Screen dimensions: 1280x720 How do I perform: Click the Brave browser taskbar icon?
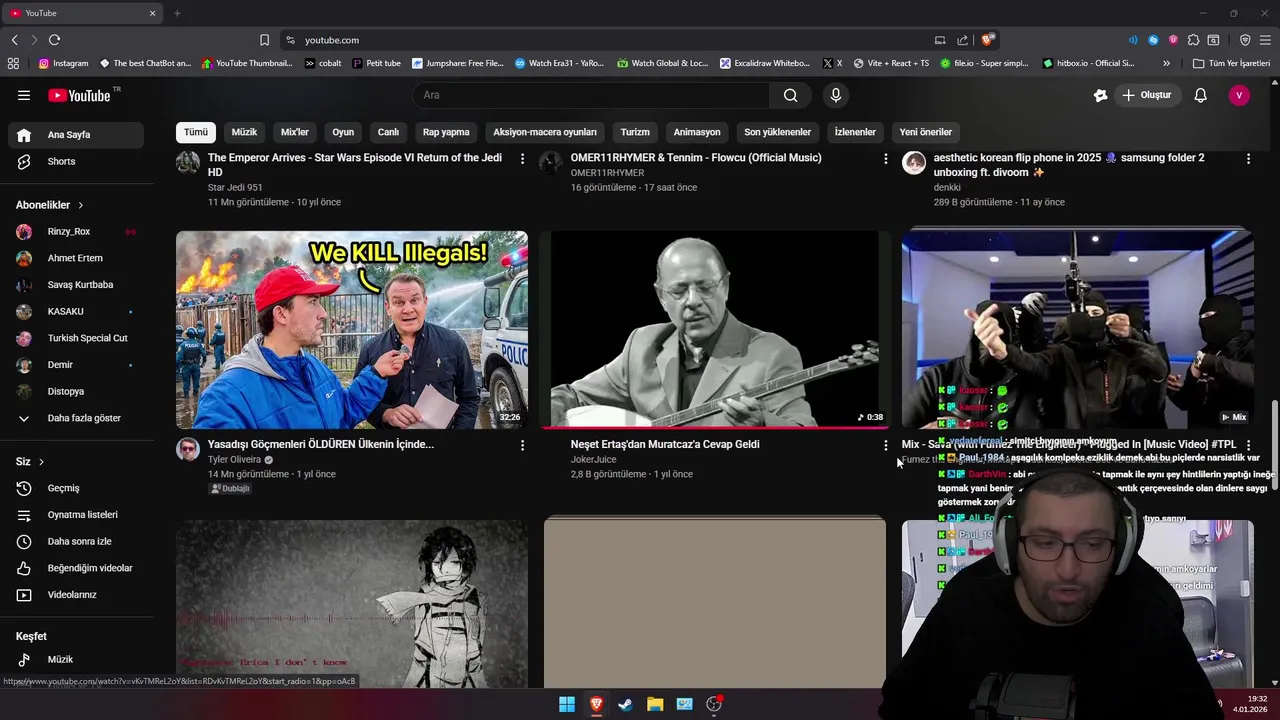pos(596,704)
